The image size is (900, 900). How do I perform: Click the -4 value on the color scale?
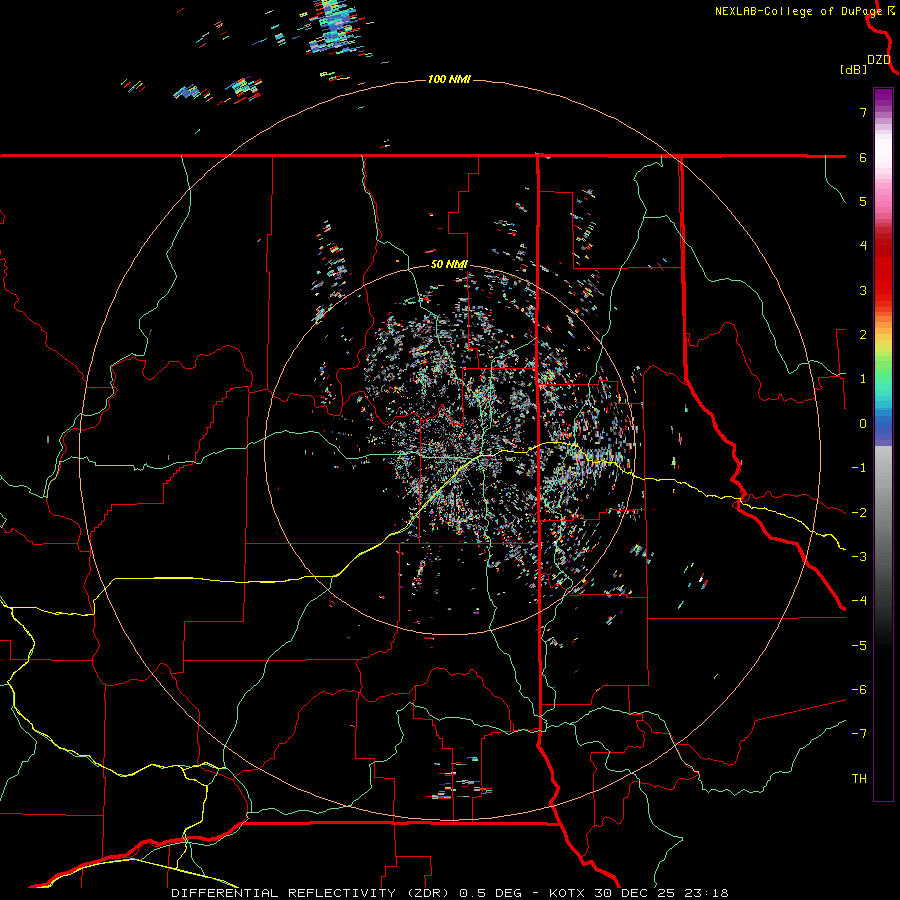(x=859, y=601)
